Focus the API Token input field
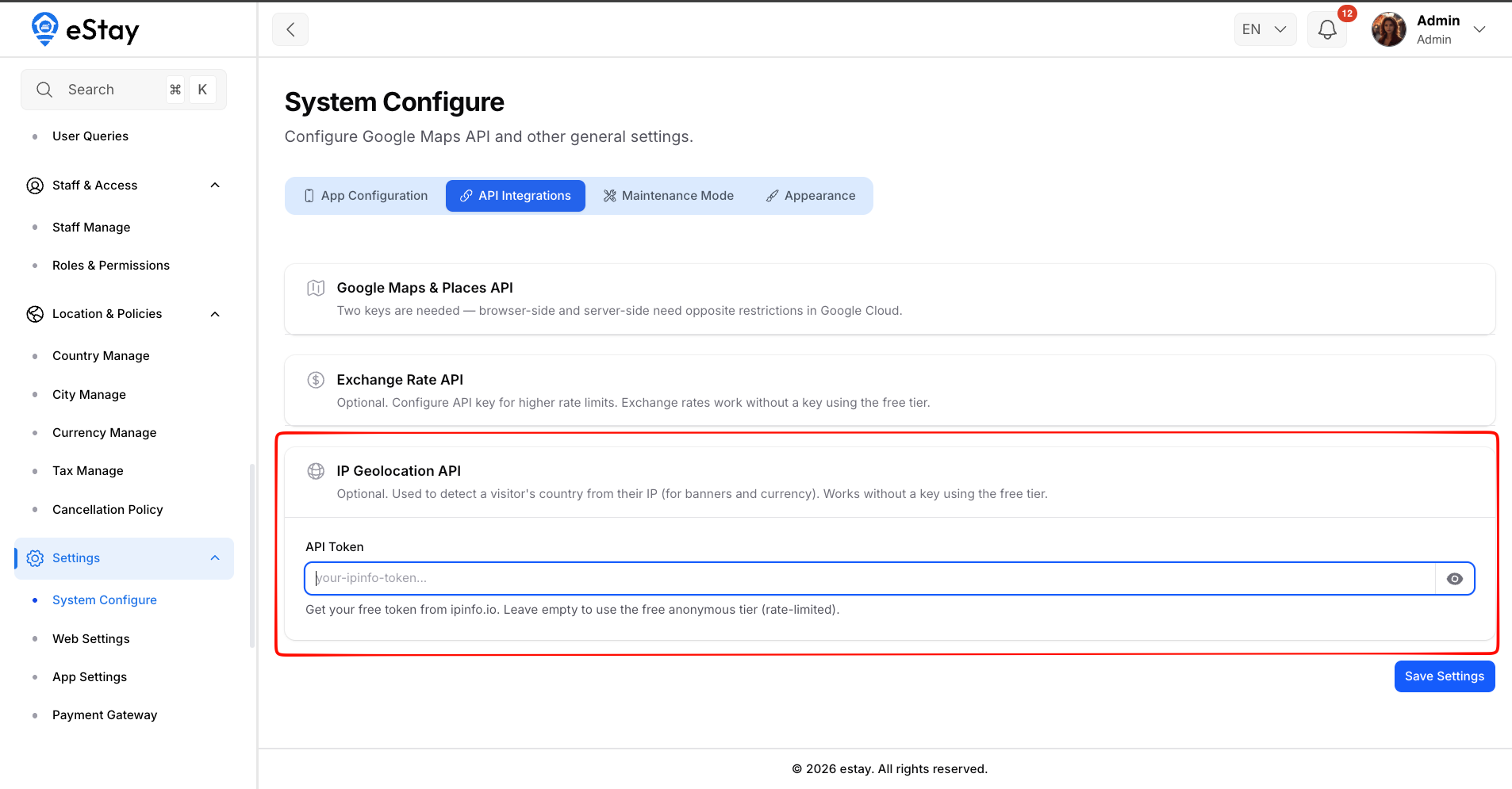This screenshot has width=1512, height=789. click(x=870, y=579)
